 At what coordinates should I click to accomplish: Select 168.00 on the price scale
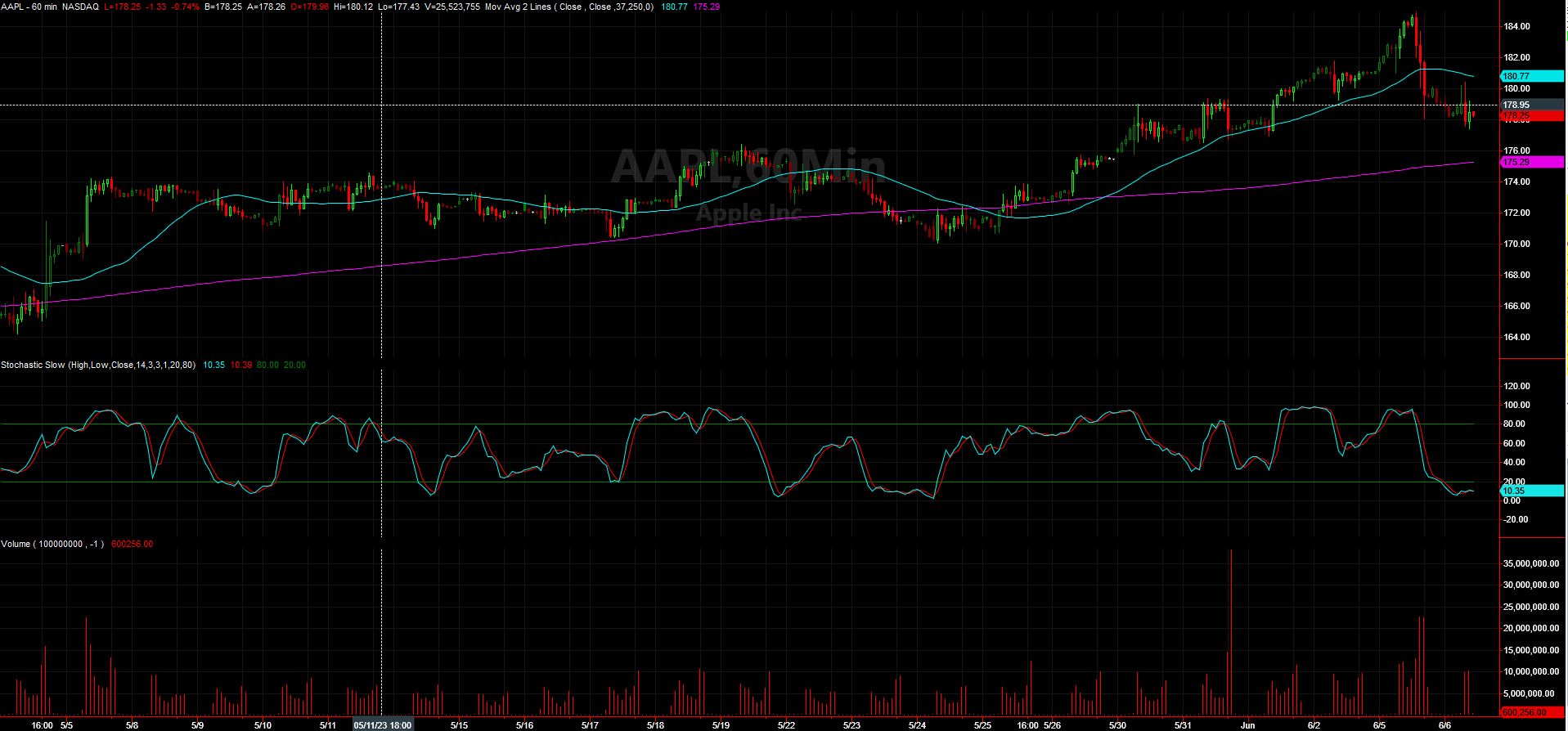coord(1516,275)
